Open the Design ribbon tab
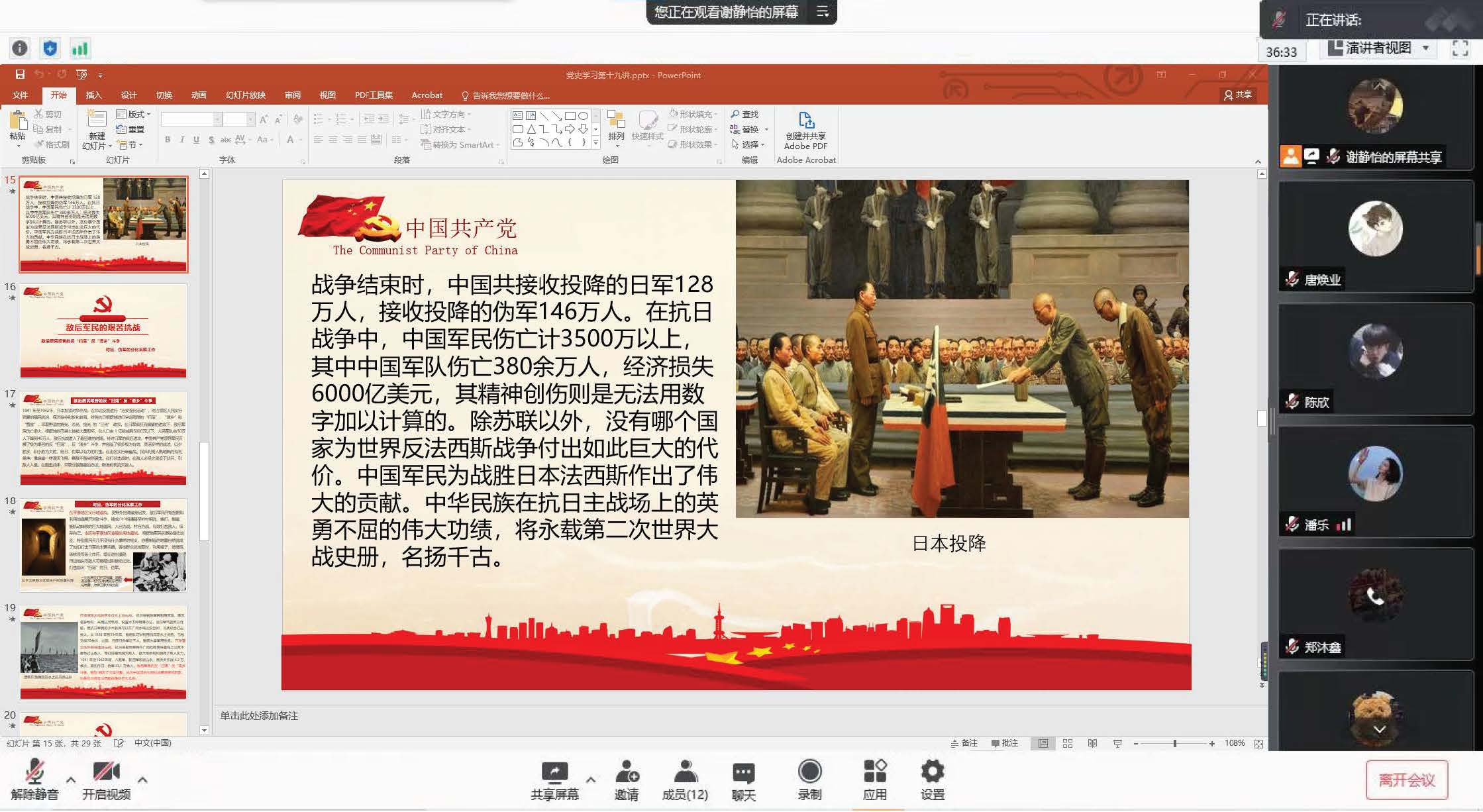Screen dimensions: 1483x812 click(x=128, y=95)
